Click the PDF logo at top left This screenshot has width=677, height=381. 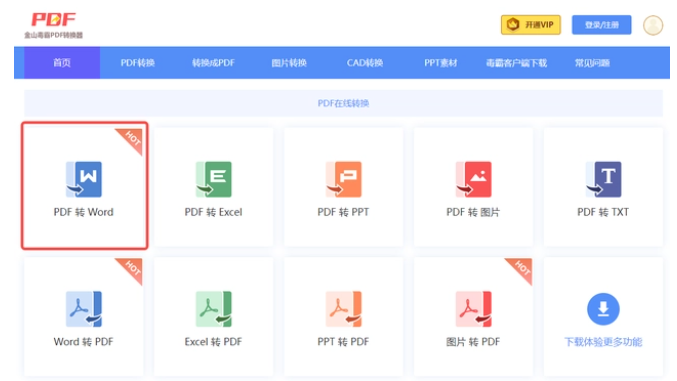coord(54,19)
